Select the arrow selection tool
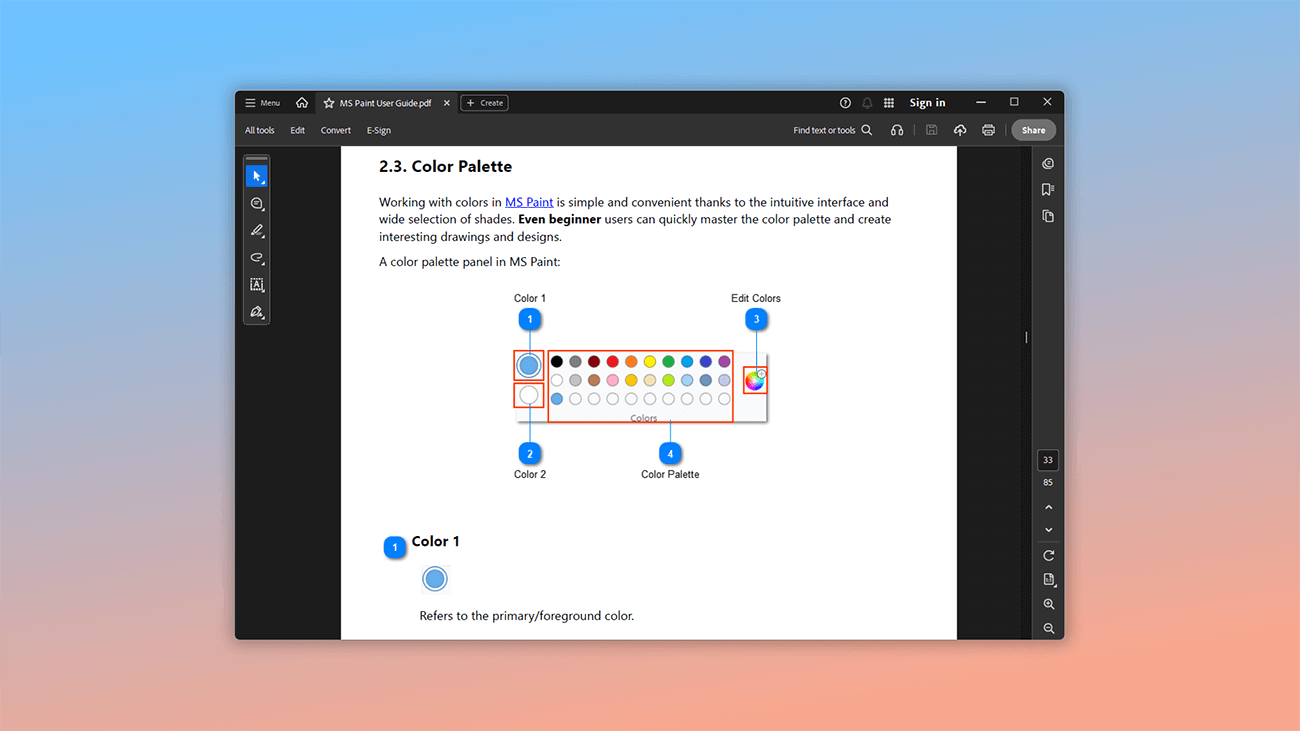The image size is (1300, 731). tap(257, 175)
